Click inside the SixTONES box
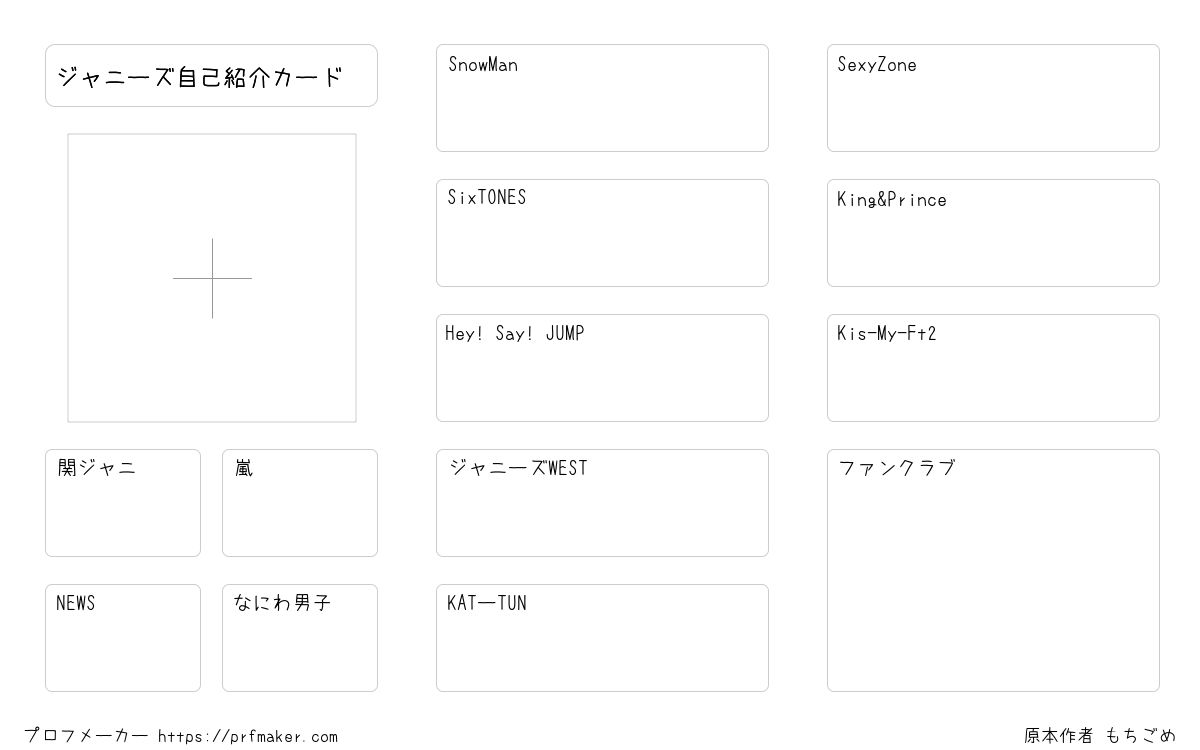The image size is (1200, 750). (x=602, y=233)
